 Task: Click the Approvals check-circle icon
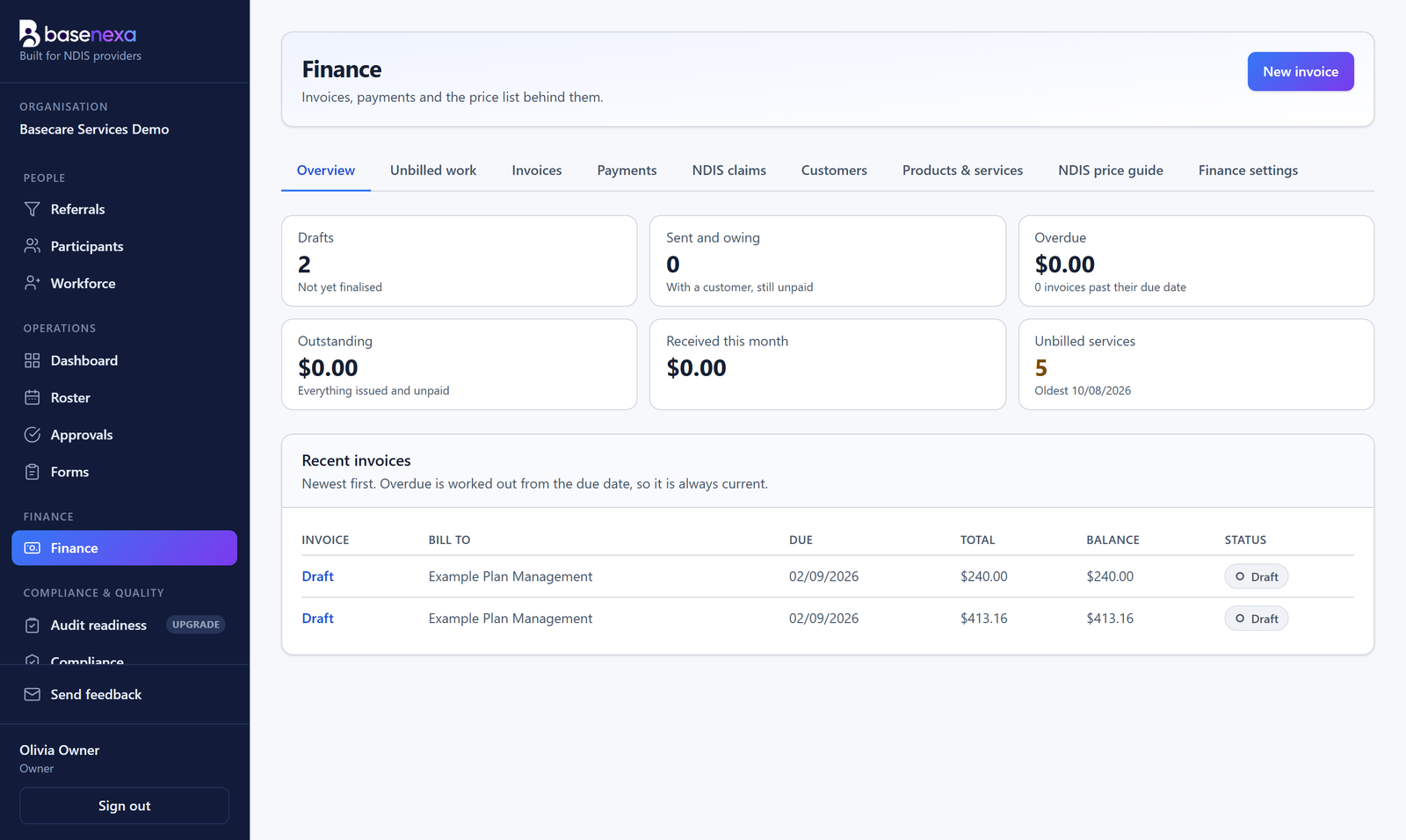click(33, 435)
